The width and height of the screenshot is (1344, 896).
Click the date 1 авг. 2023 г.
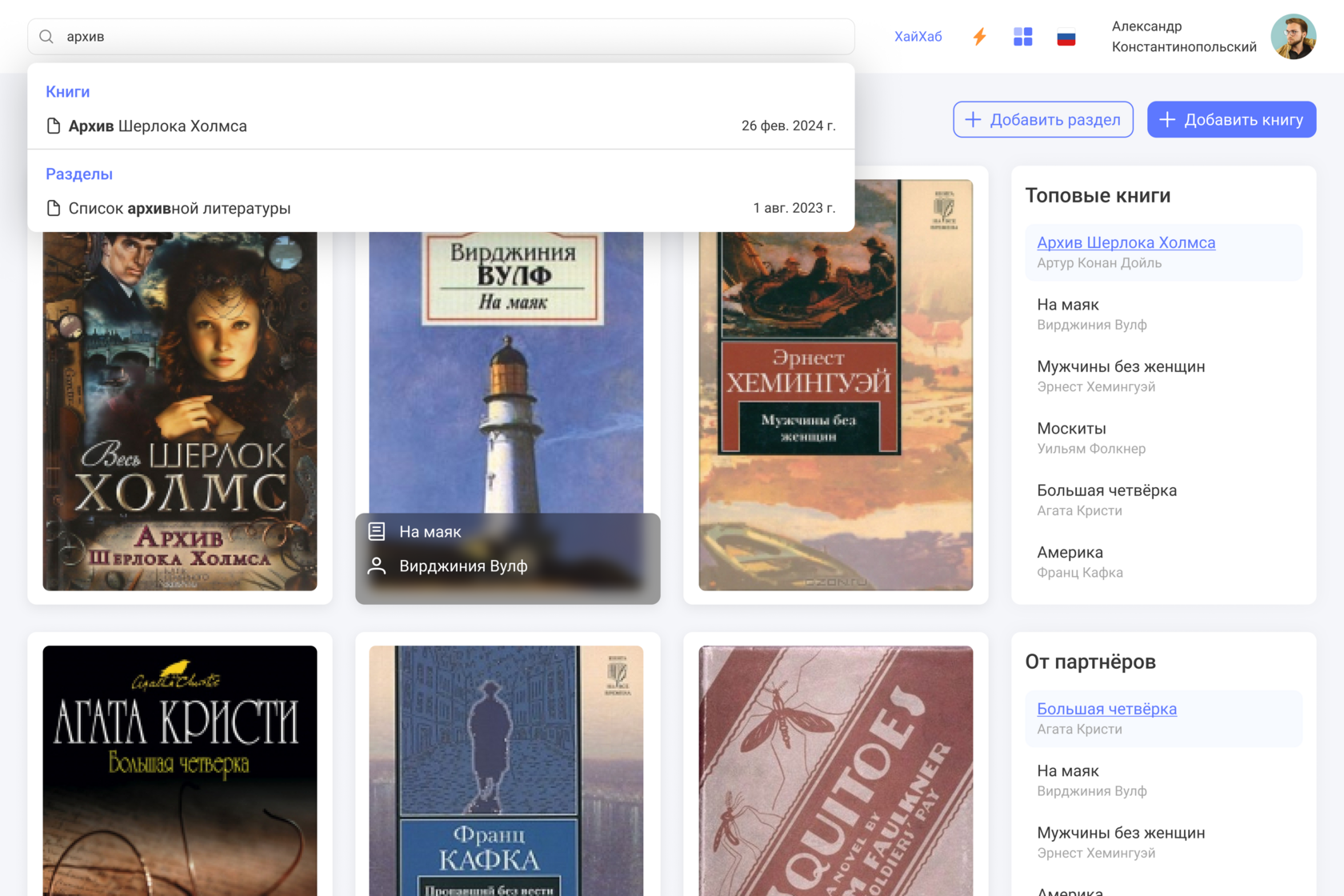pos(794,208)
